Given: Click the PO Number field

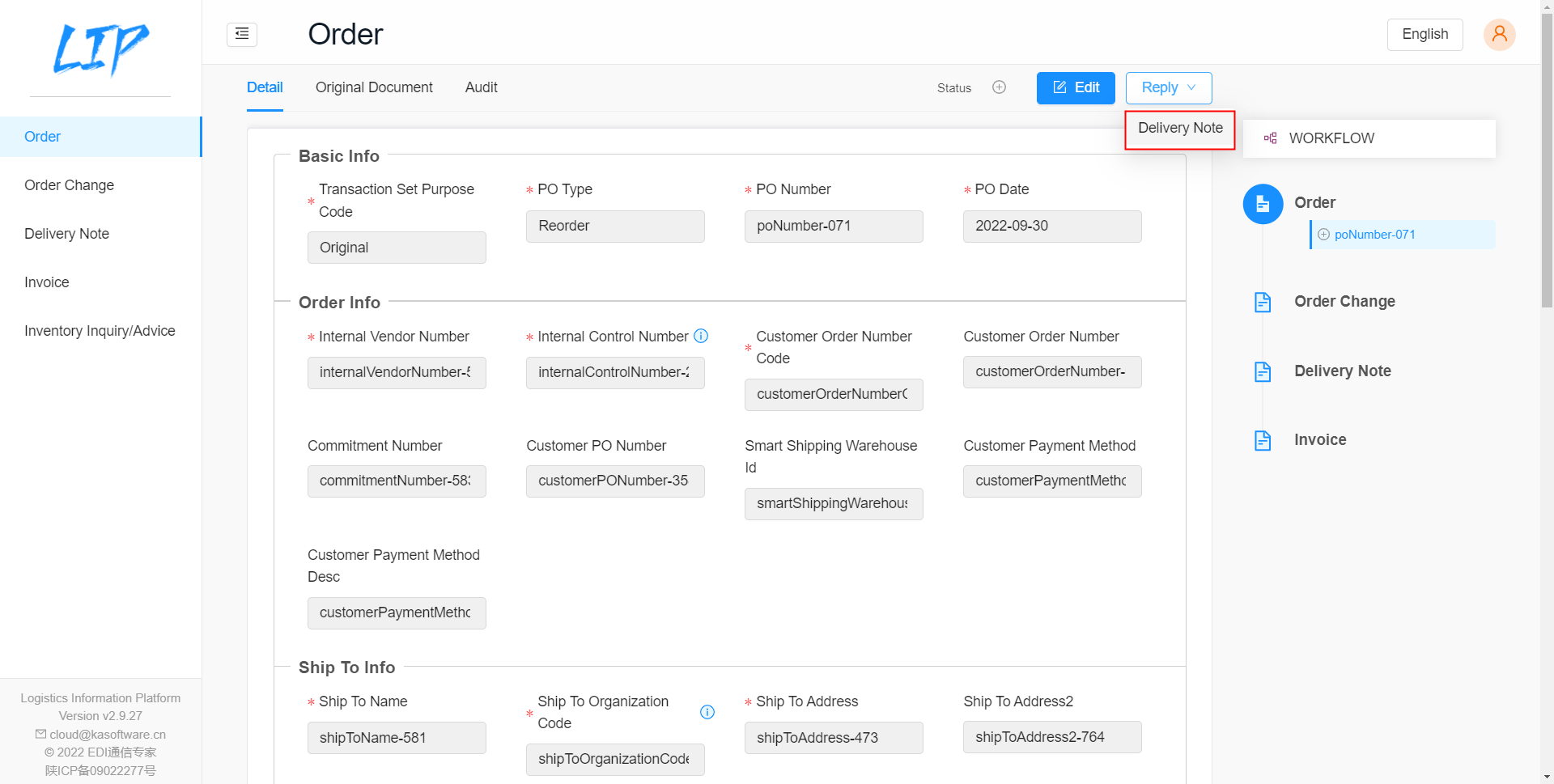Looking at the screenshot, I should (x=834, y=226).
